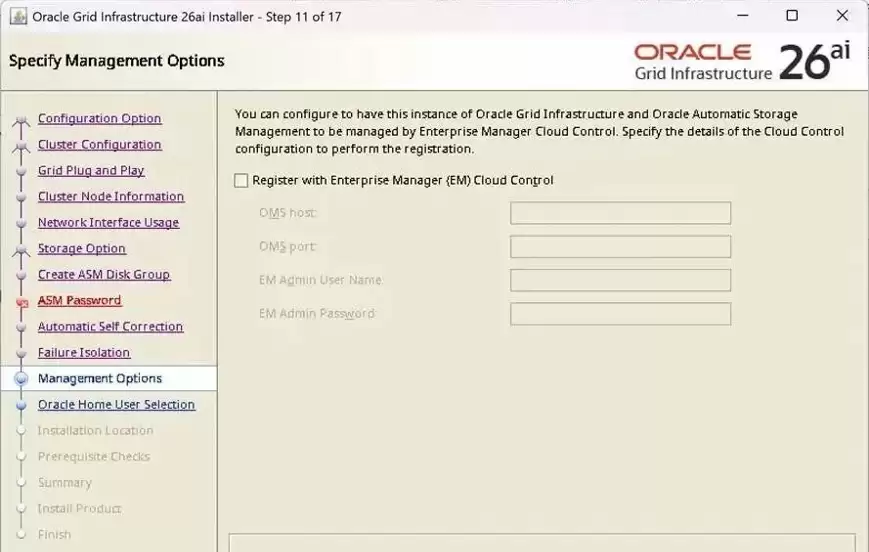Viewport: 869px width, 552px height.
Task: Open the Cluster Configuration step
Action: [x=100, y=145]
